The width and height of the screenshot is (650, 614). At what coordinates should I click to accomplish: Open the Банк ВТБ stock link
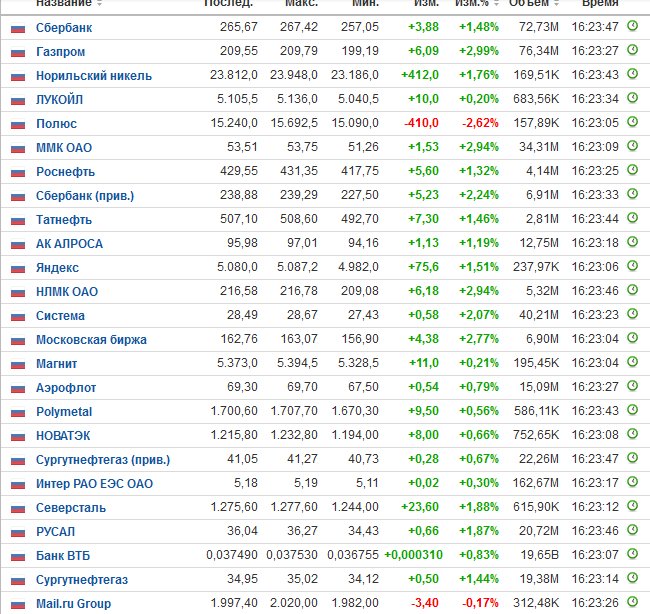[x=63, y=556]
